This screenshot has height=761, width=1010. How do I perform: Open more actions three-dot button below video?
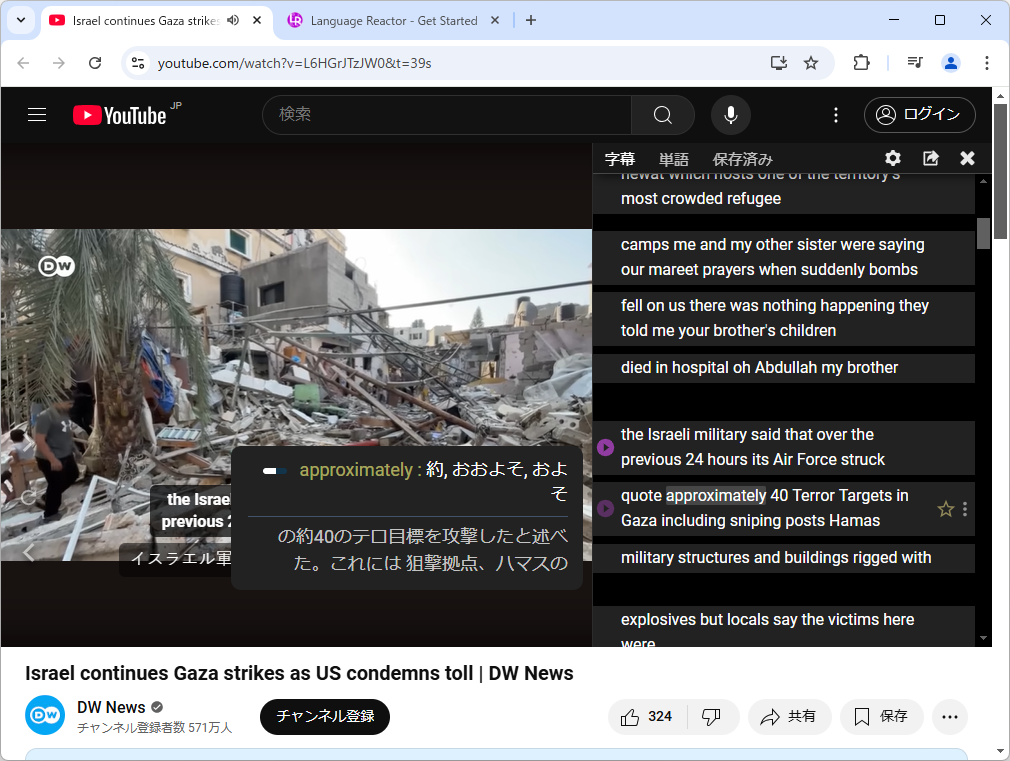pos(949,717)
